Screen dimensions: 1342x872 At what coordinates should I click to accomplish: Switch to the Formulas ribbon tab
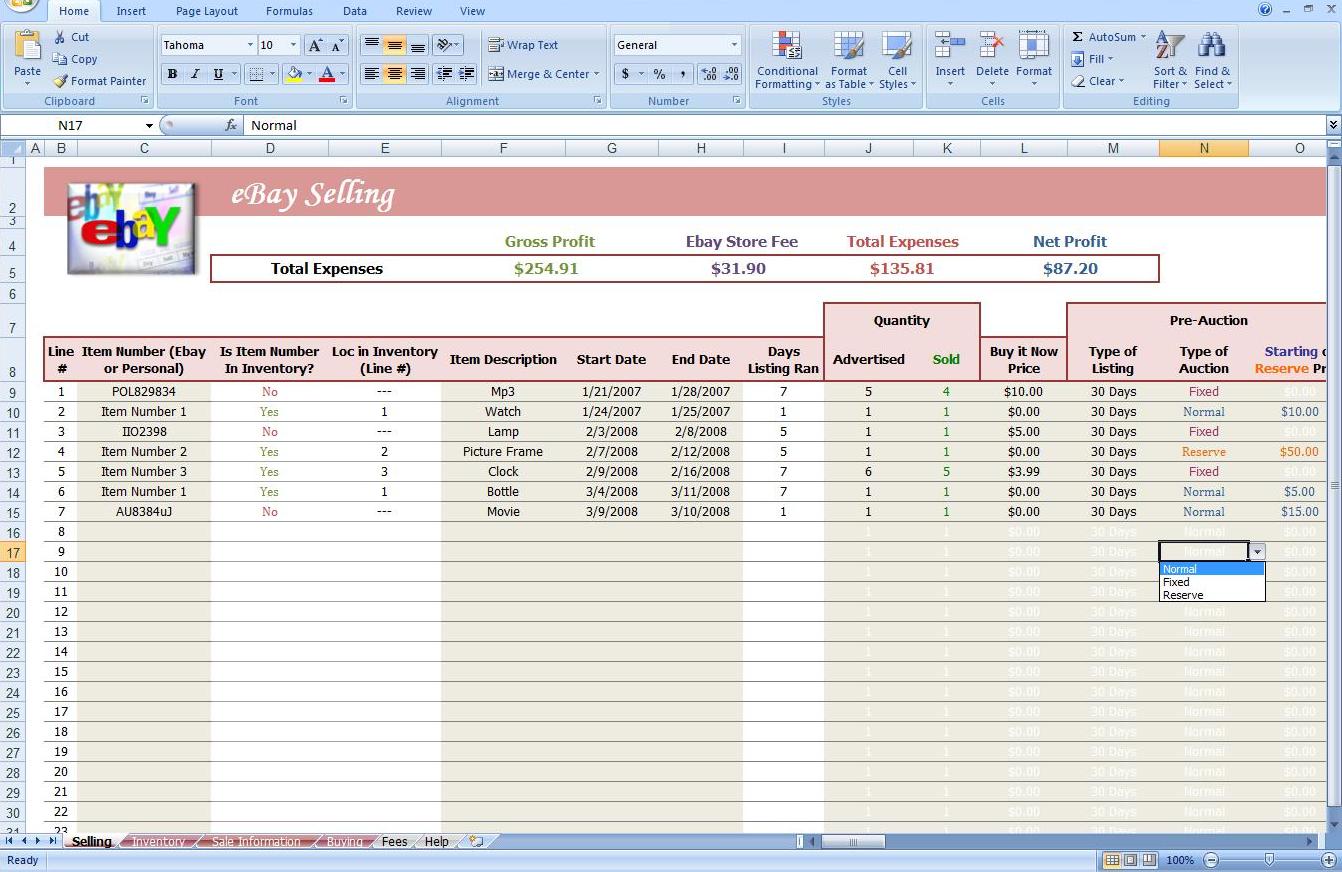click(289, 11)
